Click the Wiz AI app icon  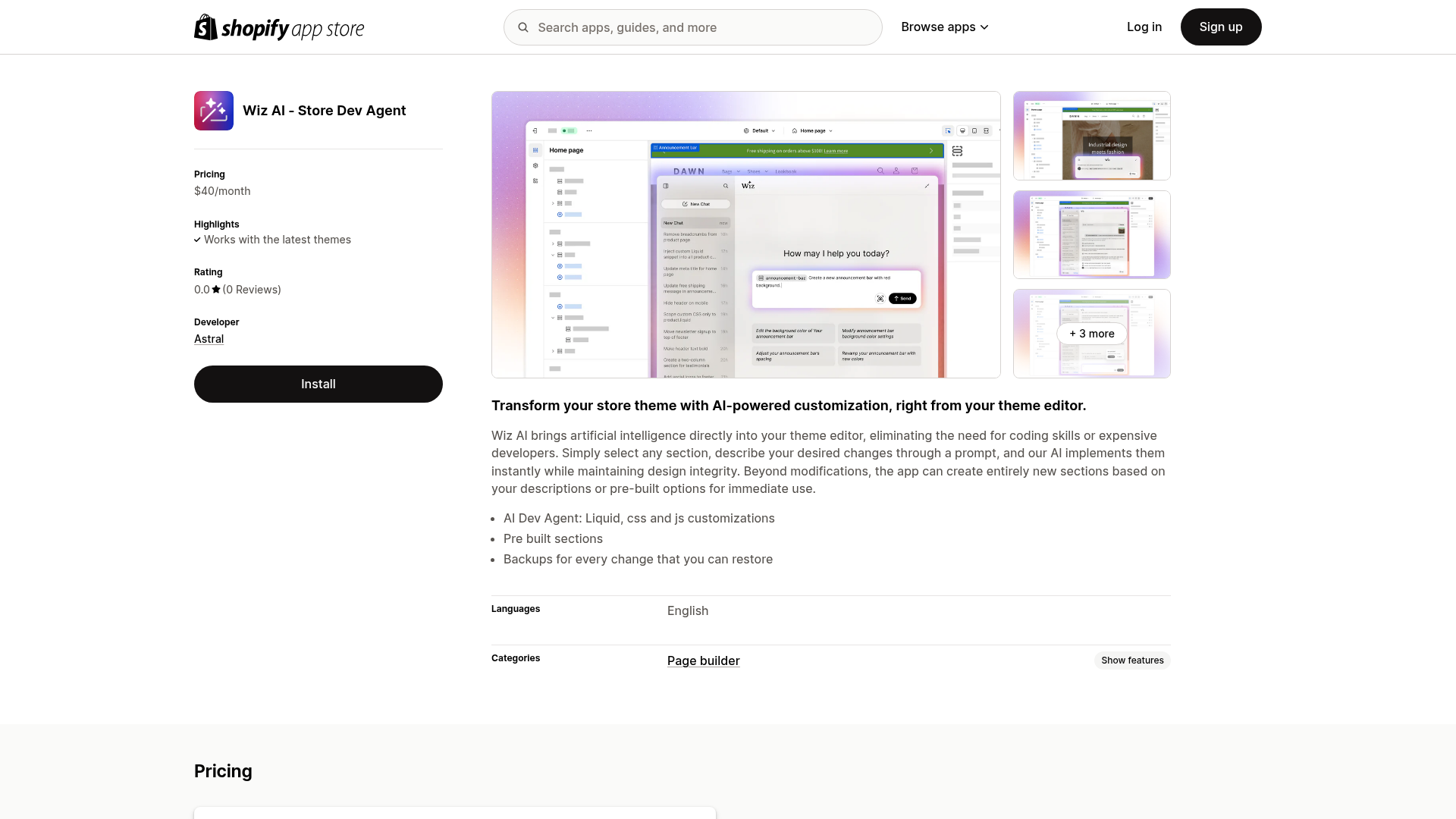click(214, 111)
